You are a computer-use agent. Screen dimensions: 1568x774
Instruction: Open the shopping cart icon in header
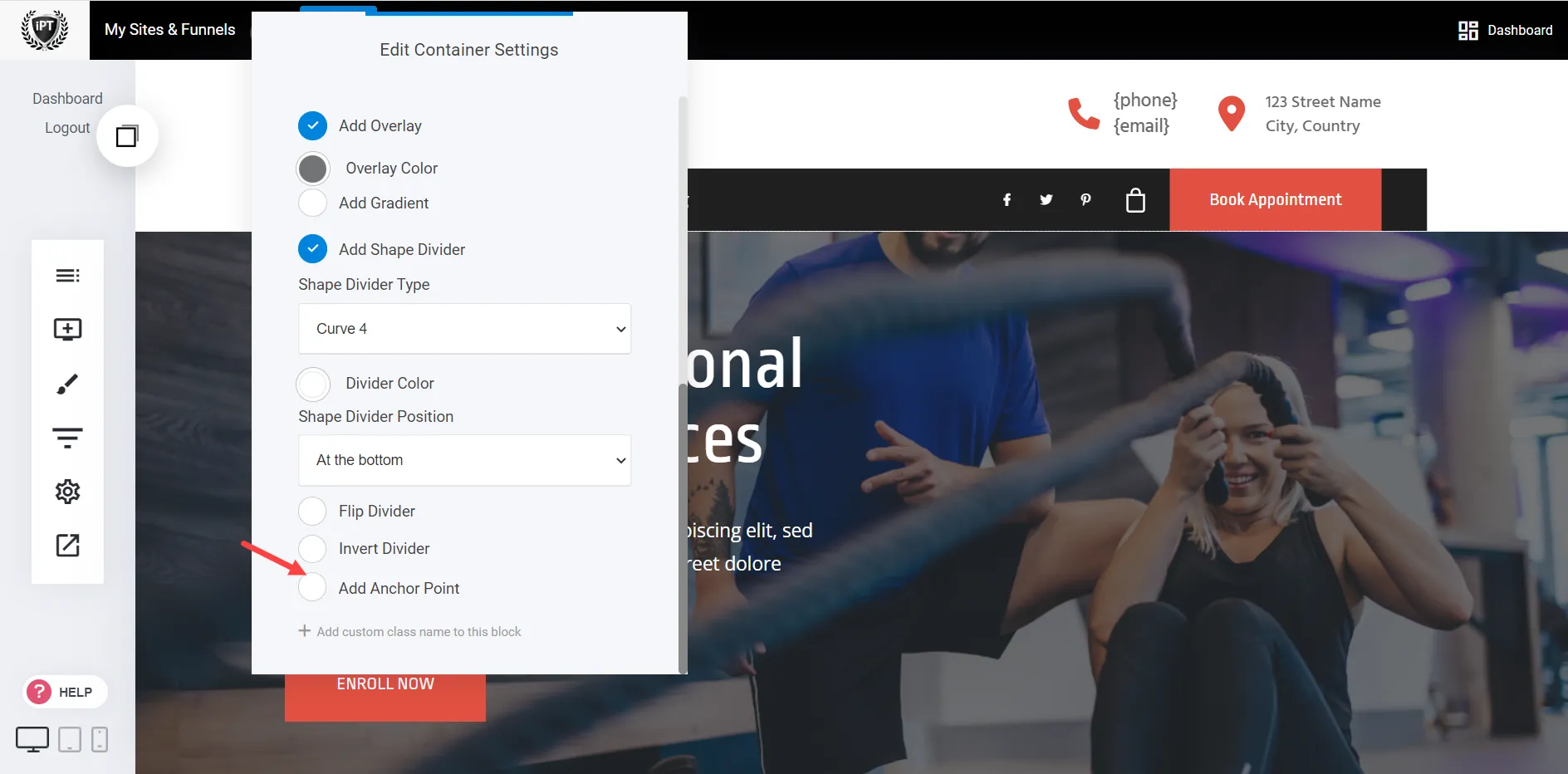[x=1135, y=199]
